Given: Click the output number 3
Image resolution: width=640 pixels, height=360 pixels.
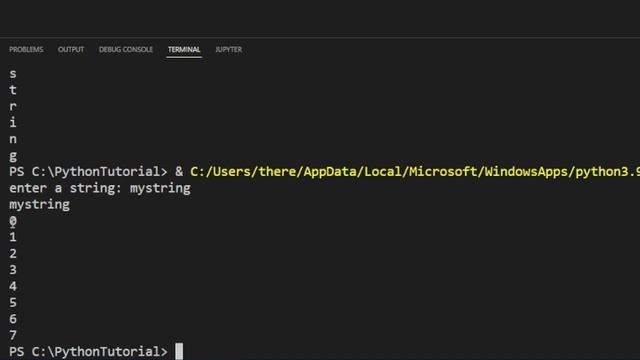Looking at the screenshot, I should [x=13, y=270].
